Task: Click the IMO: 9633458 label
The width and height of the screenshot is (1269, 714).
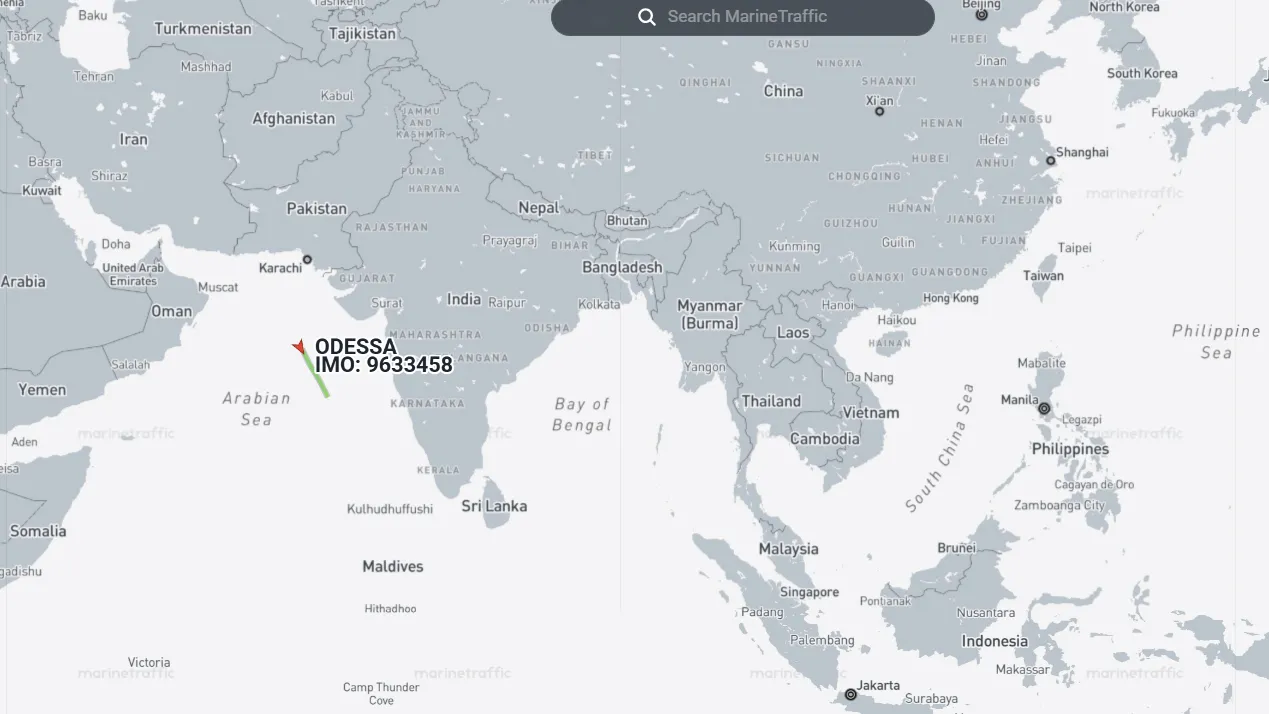Action: click(384, 365)
